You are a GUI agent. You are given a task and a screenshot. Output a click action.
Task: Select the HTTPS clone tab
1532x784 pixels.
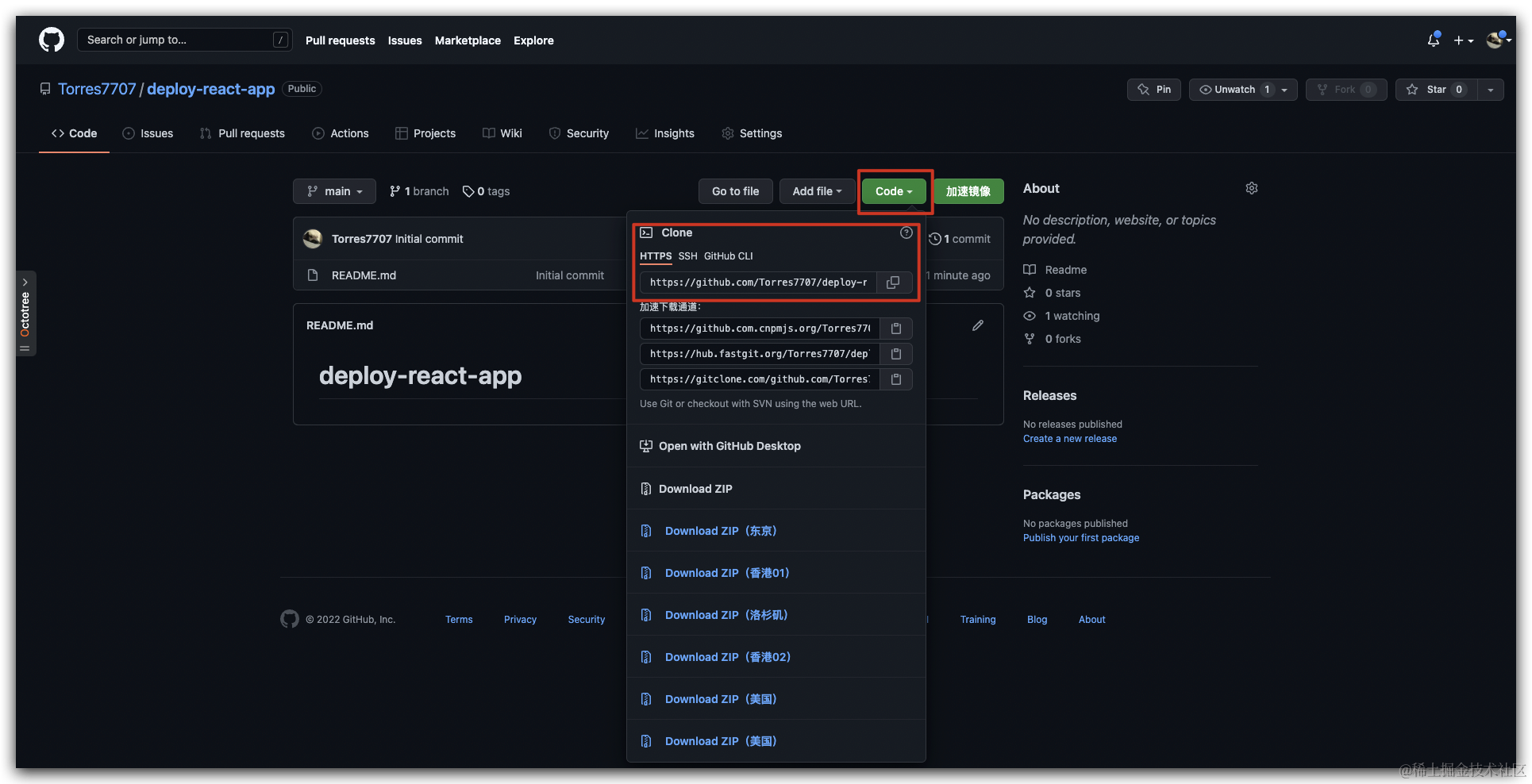656,256
